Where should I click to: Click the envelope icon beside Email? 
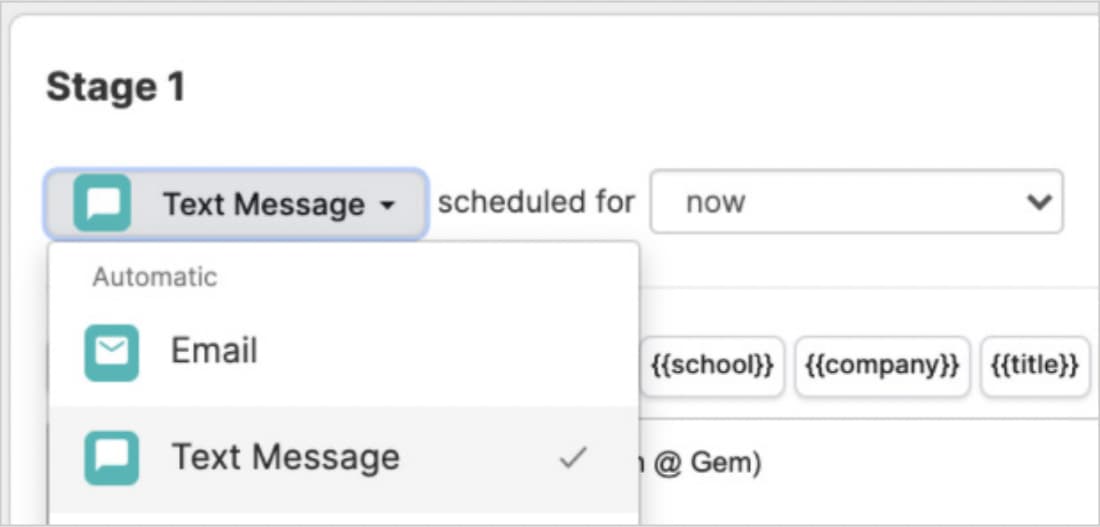point(111,352)
